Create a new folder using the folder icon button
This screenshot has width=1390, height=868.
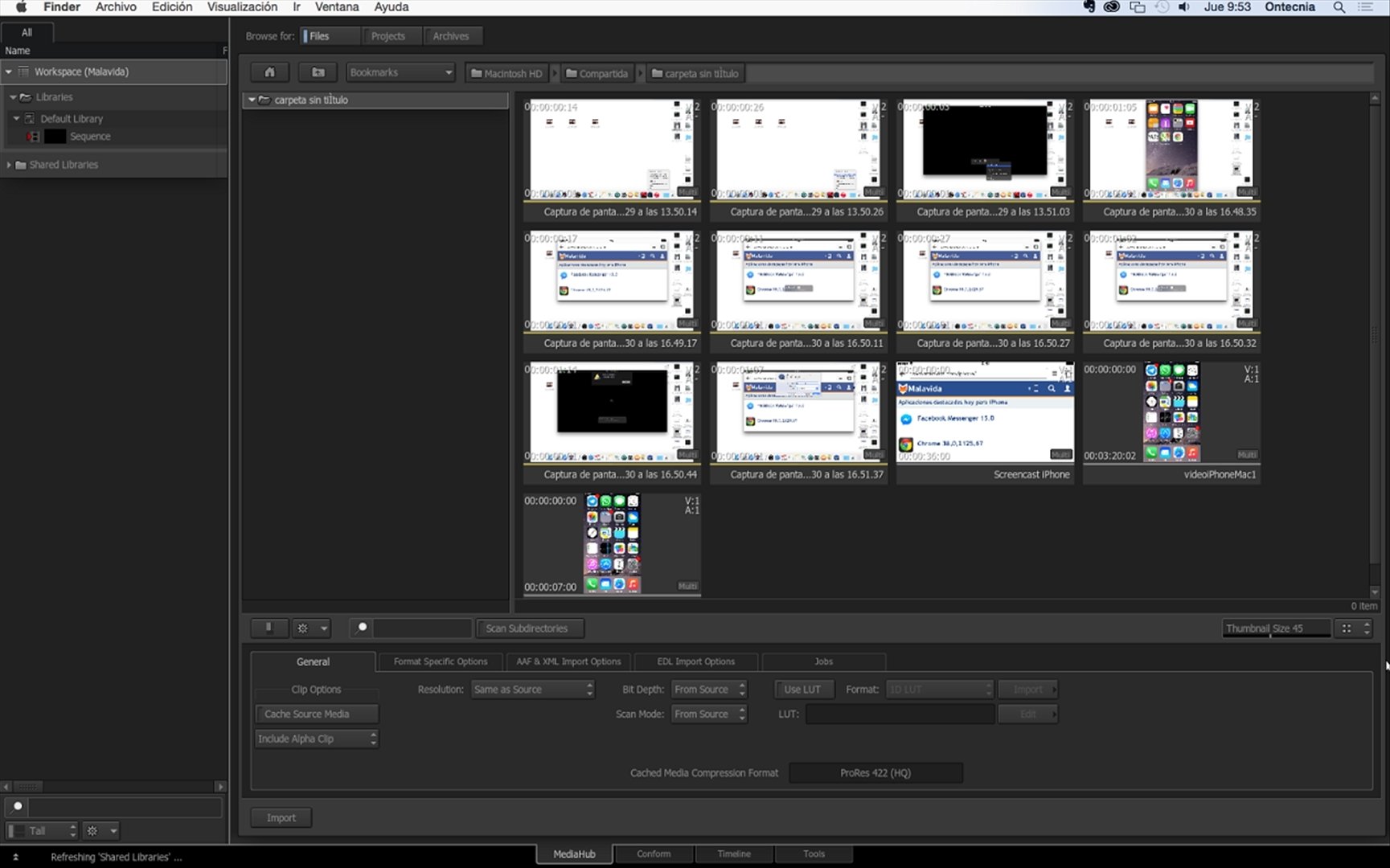(x=318, y=72)
